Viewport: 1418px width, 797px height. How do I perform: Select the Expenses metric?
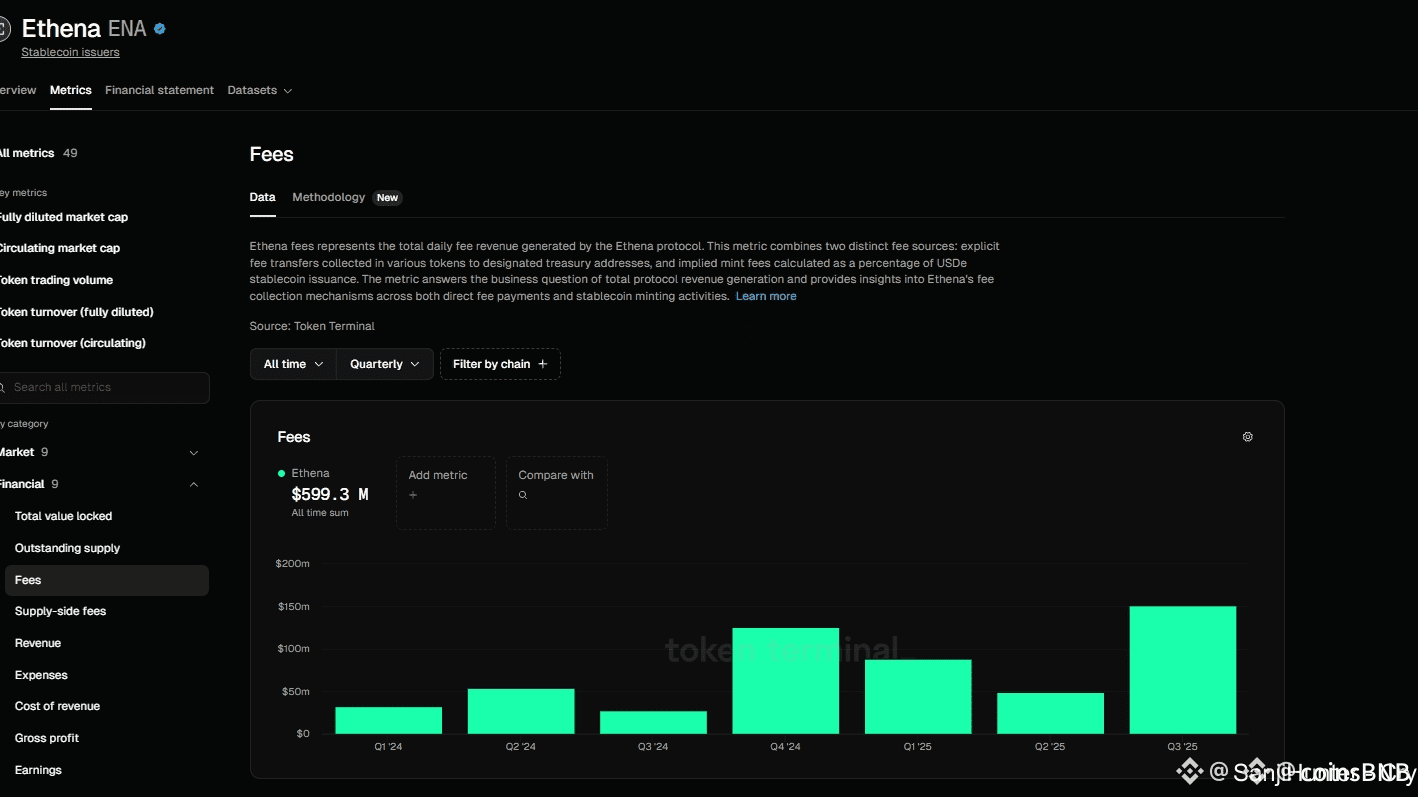41,675
